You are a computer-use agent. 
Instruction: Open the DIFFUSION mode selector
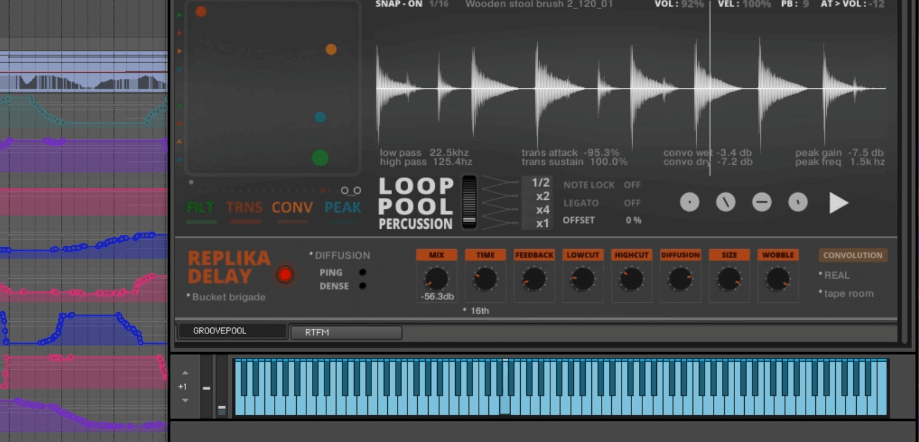342,256
